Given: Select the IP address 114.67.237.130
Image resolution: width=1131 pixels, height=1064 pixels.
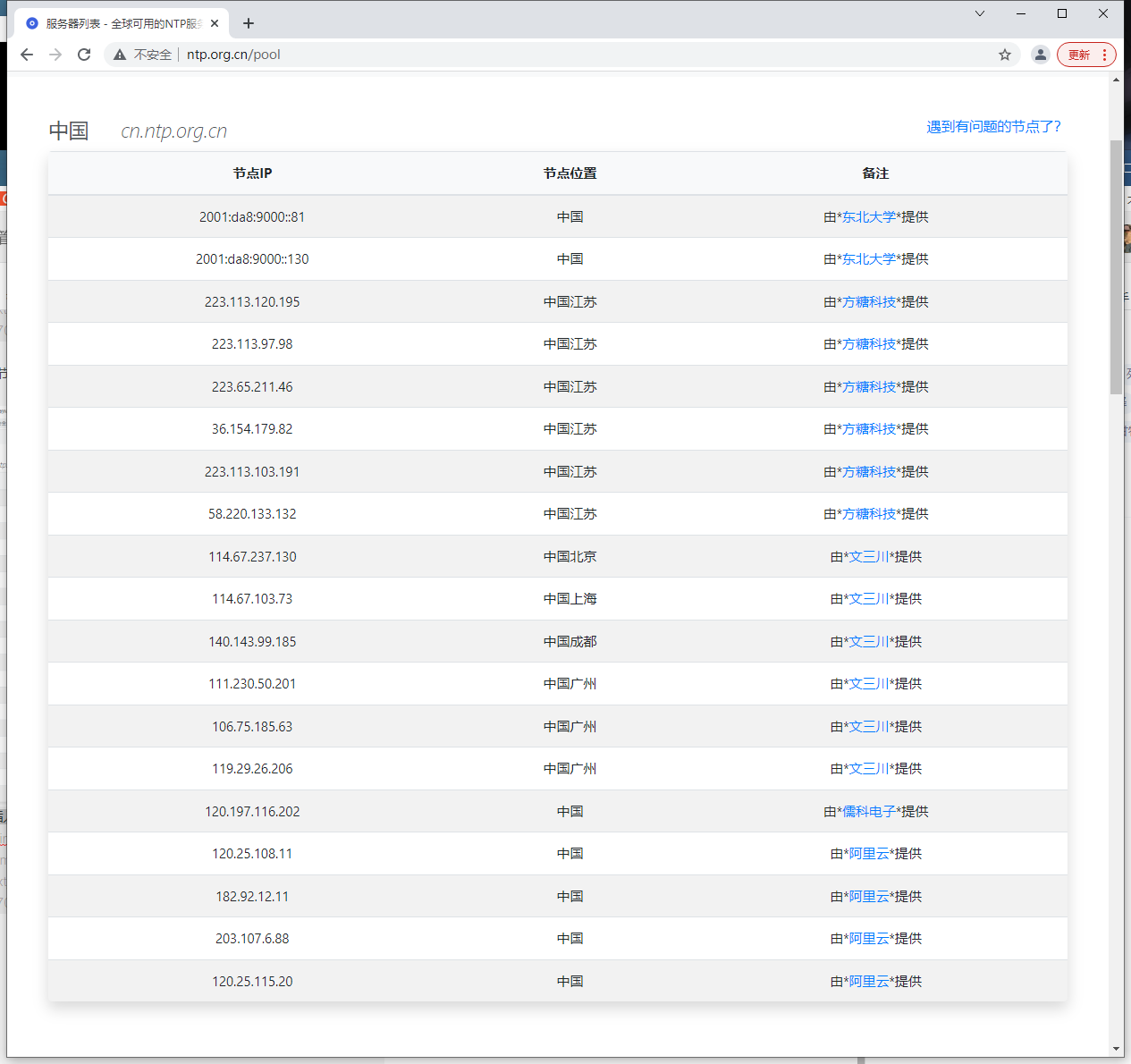Looking at the screenshot, I should pos(252,557).
